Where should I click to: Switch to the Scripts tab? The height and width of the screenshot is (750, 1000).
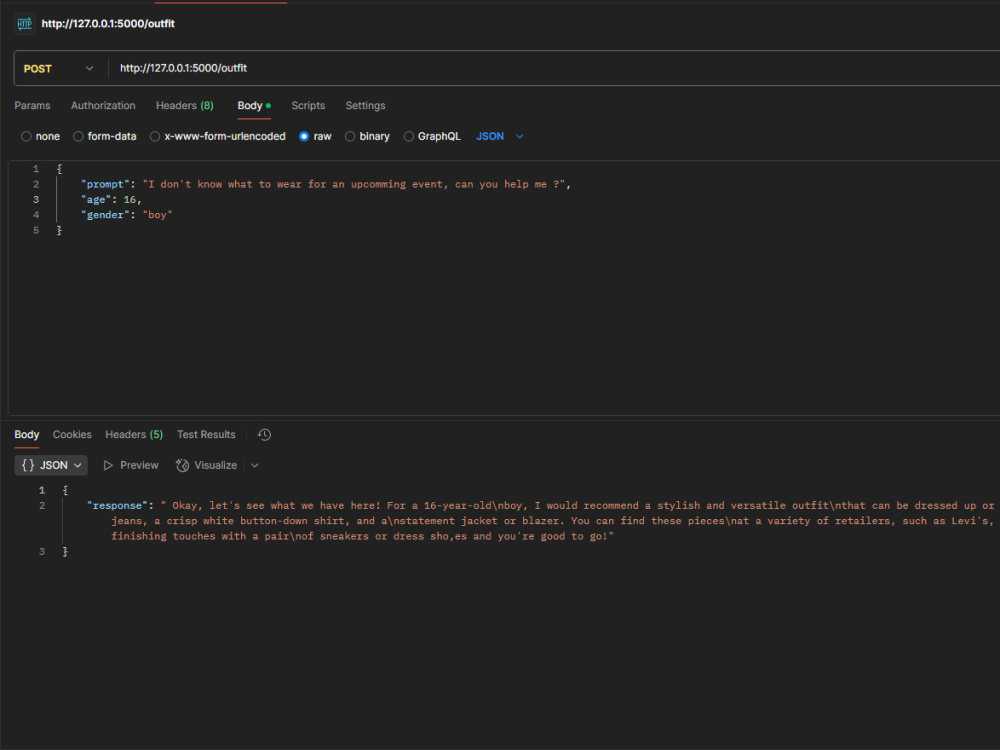308,106
